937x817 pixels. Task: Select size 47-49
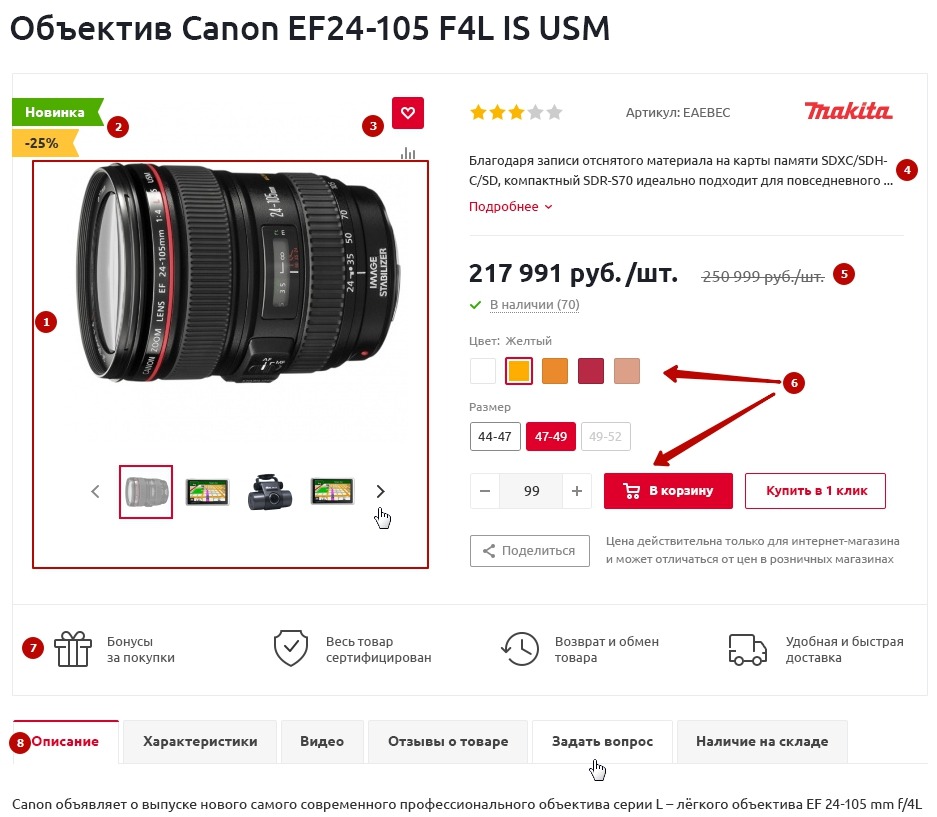[550, 436]
